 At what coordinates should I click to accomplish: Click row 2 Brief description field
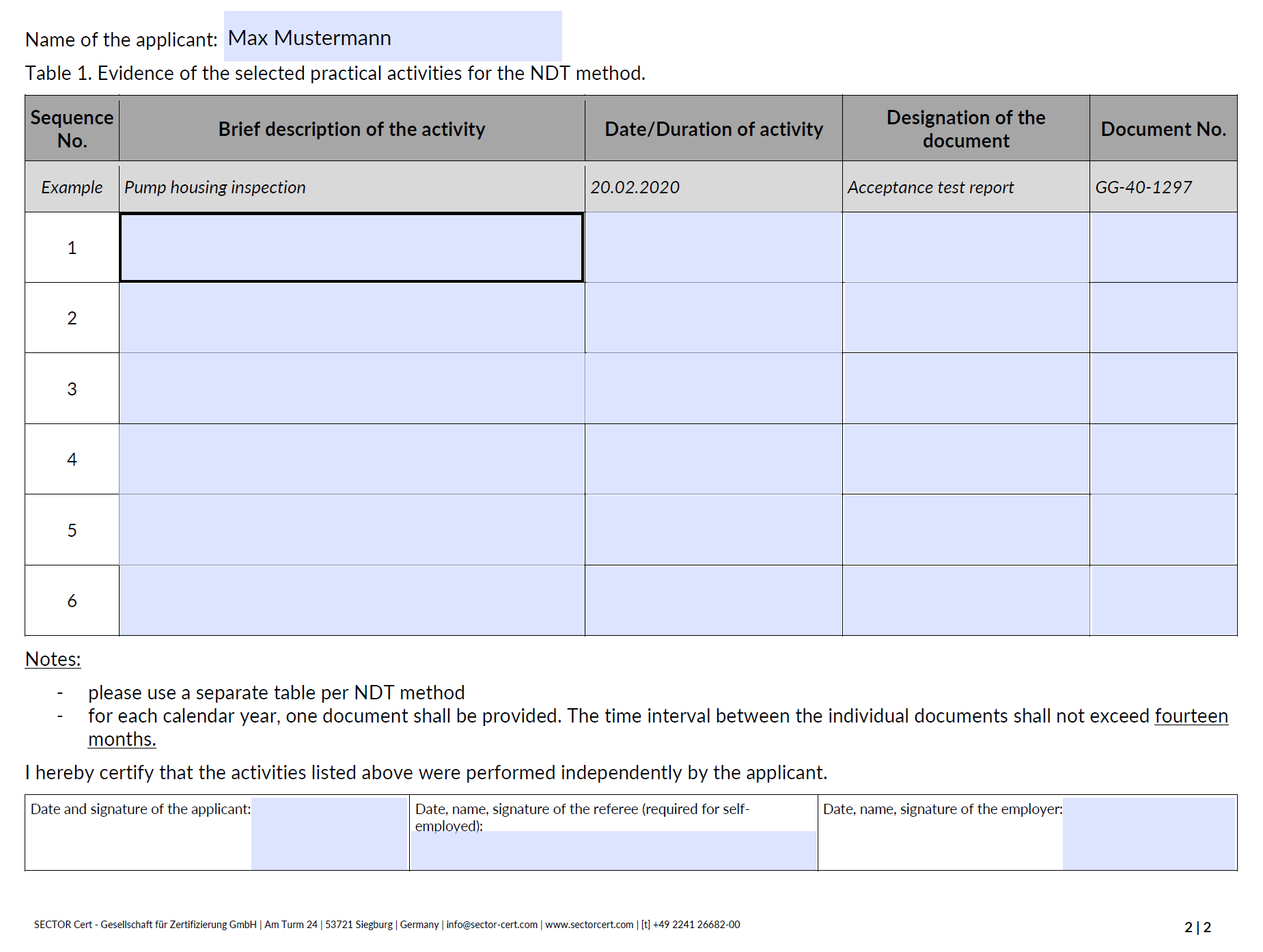pos(351,318)
